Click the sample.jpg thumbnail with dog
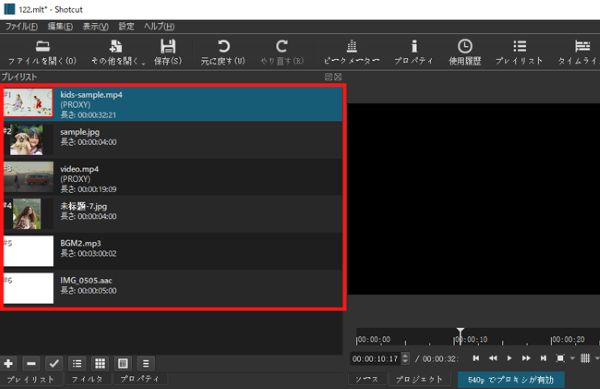The image size is (600, 389). 27,140
